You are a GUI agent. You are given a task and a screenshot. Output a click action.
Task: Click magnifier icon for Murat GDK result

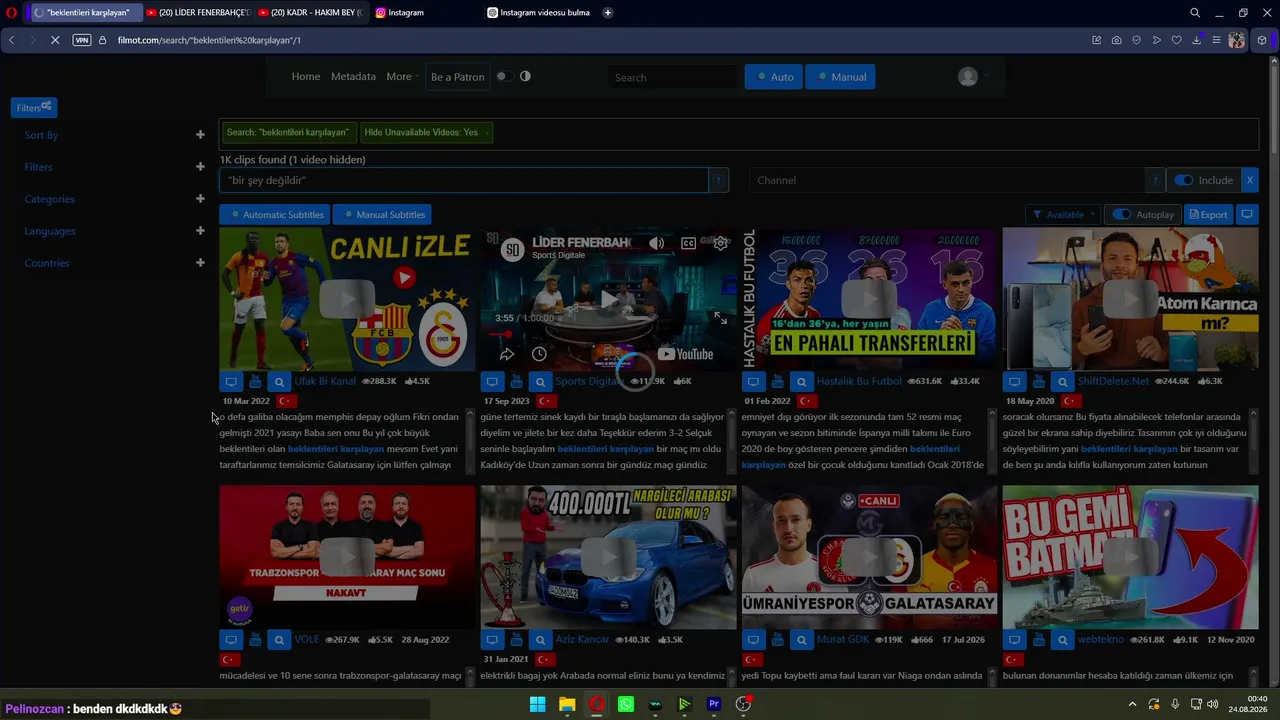[x=801, y=639]
